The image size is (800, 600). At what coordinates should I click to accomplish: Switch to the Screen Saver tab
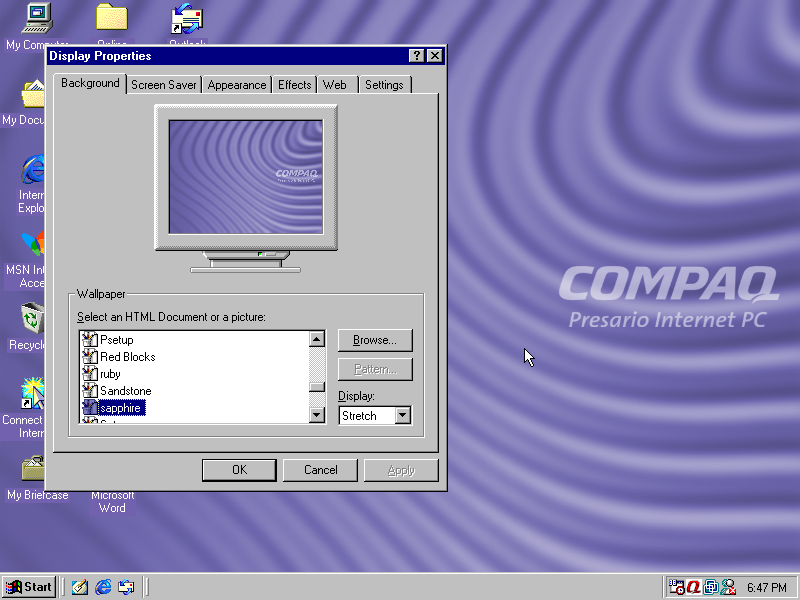tap(163, 85)
